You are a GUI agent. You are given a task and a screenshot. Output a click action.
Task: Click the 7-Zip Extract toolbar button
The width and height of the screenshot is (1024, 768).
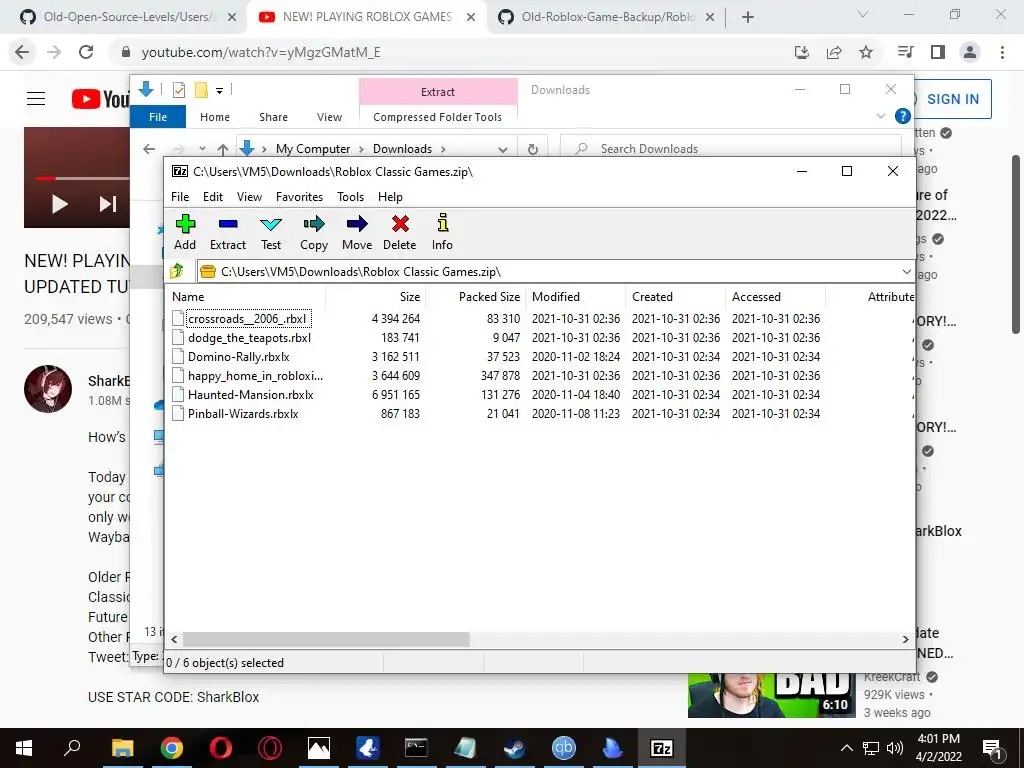click(x=227, y=232)
